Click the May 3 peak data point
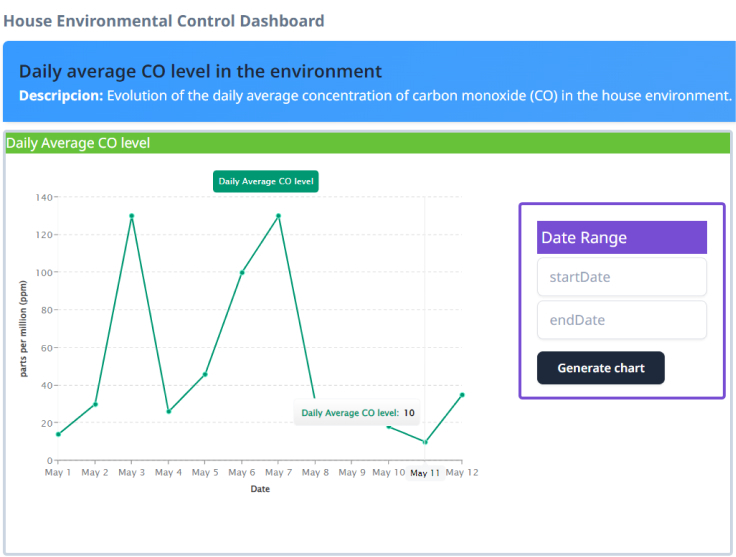 [x=131, y=216]
